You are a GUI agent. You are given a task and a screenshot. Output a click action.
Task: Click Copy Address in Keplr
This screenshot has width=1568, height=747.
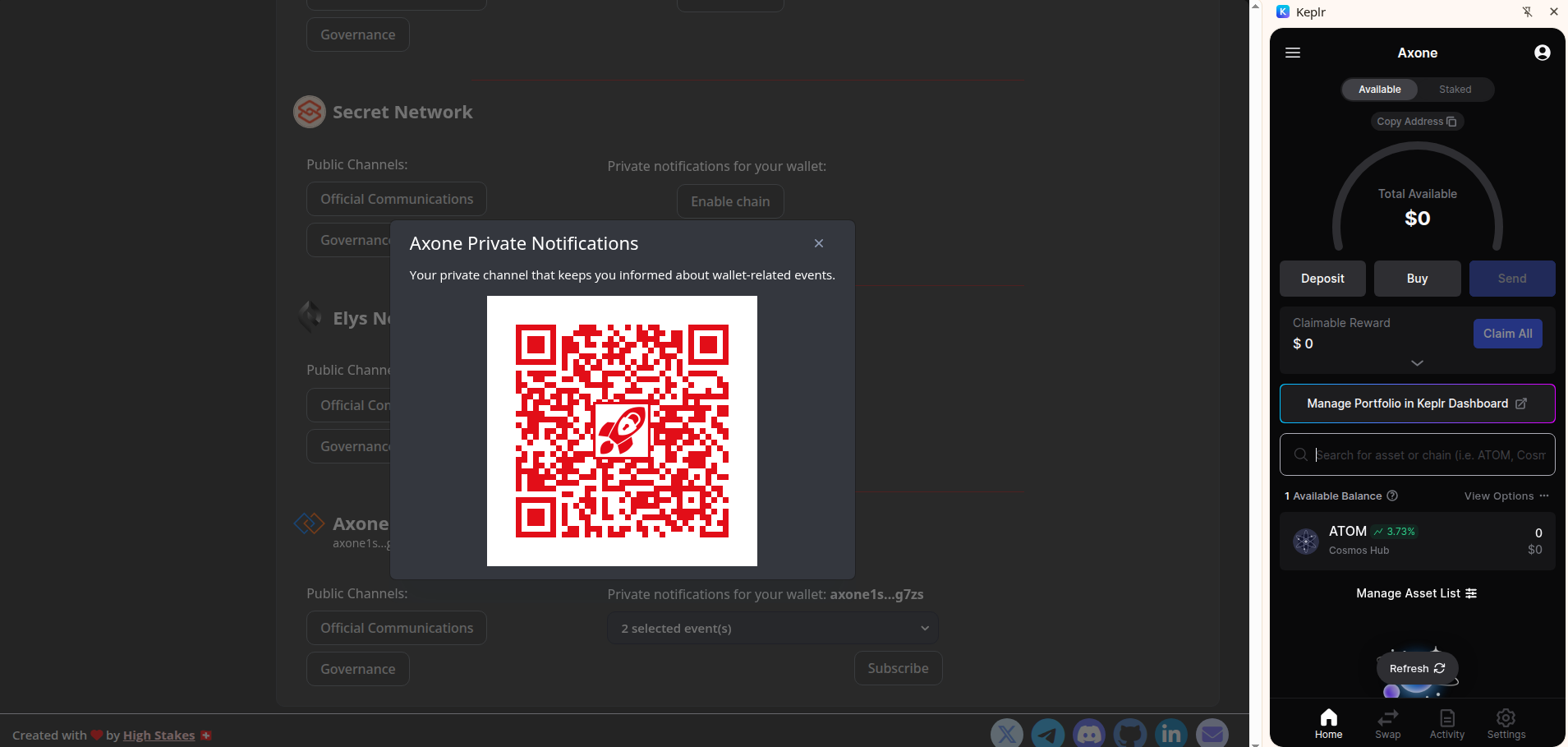(1417, 122)
